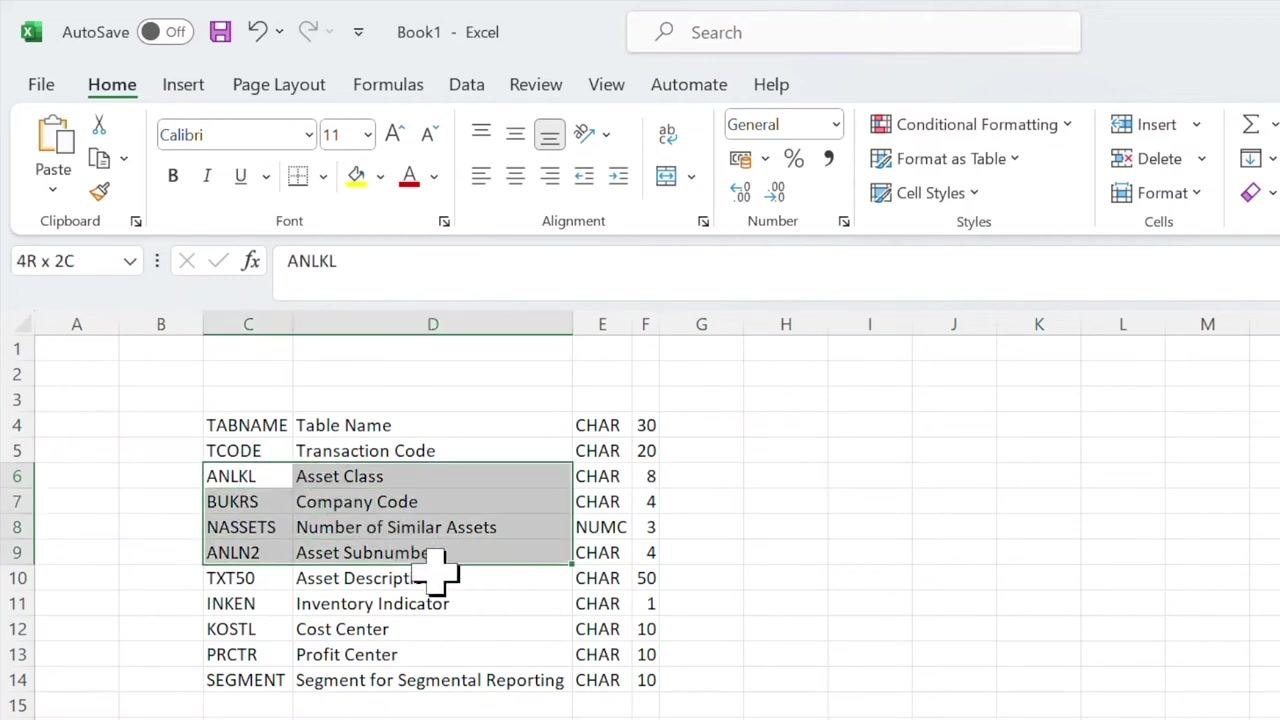The image size is (1280, 720).
Task: Click the Orientation text angle icon
Action: (x=585, y=133)
